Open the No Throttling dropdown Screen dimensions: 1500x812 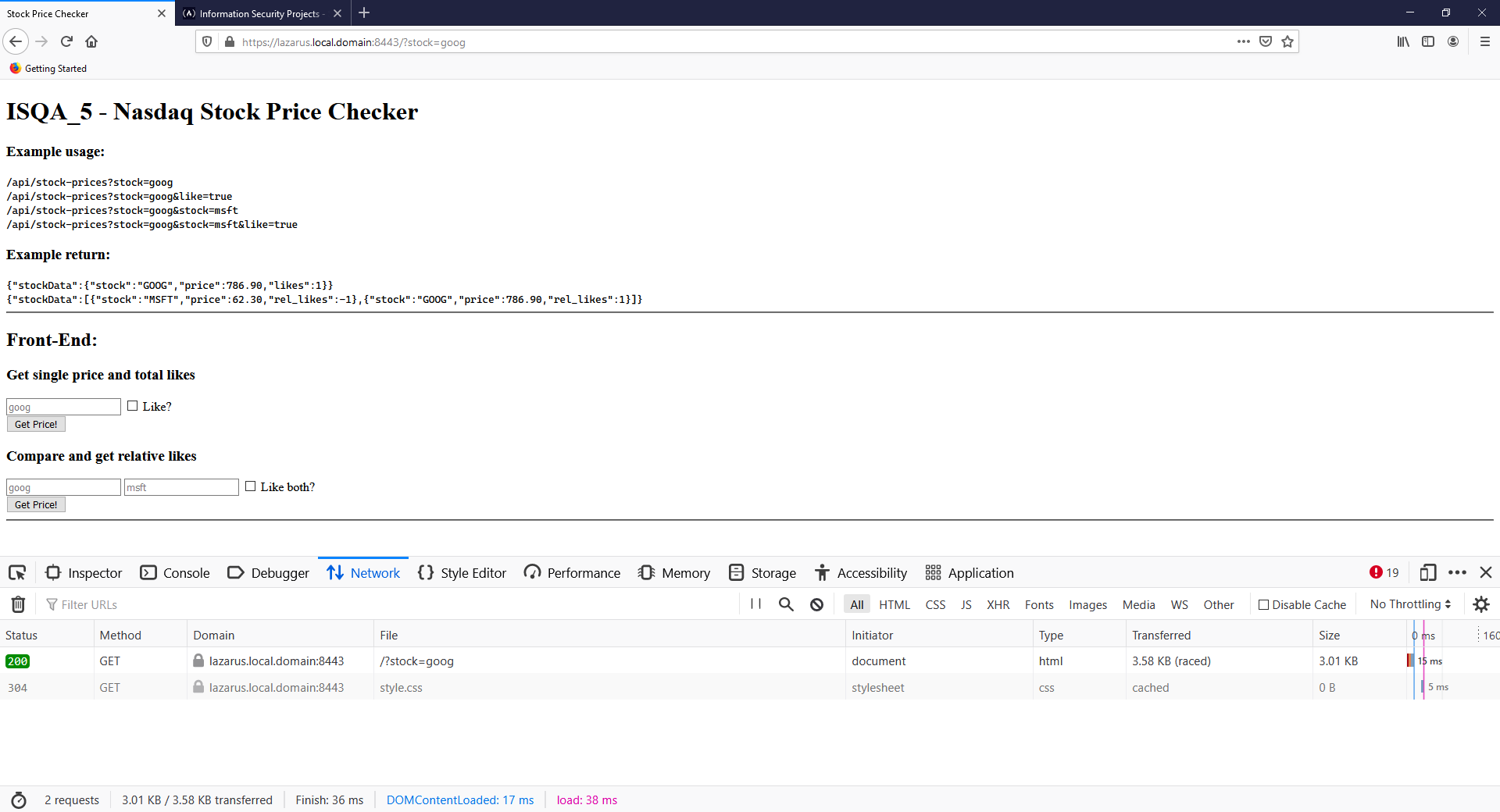click(x=1408, y=604)
